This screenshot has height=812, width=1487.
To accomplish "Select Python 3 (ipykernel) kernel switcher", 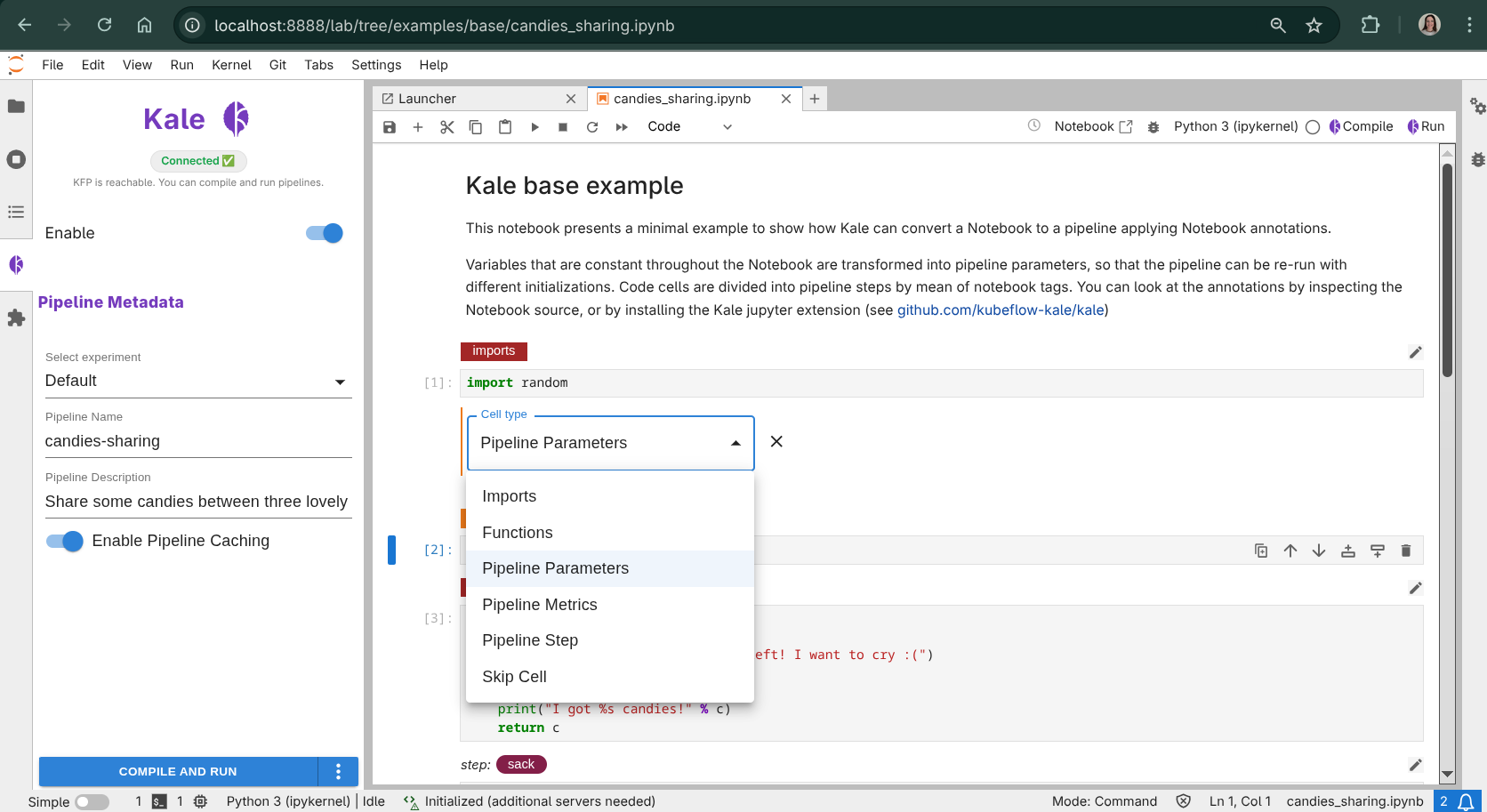I will tap(1235, 126).
